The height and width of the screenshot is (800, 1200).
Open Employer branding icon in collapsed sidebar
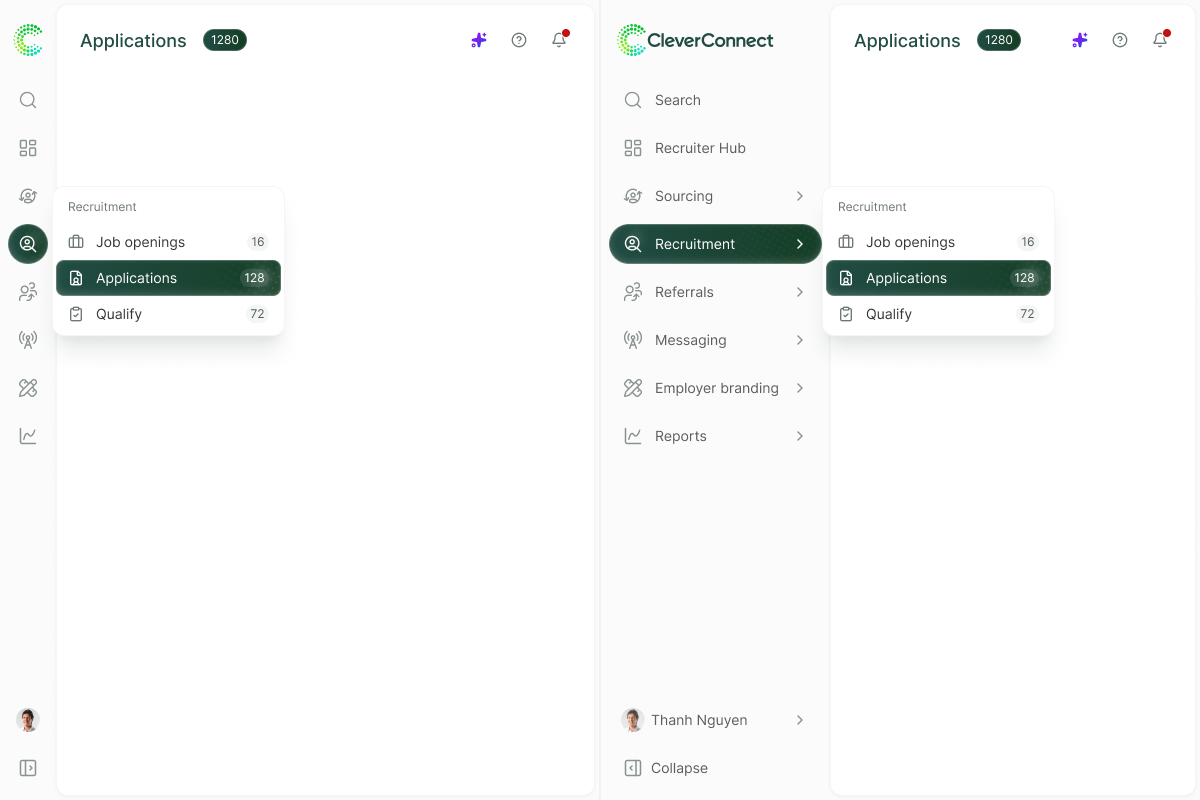[28, 388]
